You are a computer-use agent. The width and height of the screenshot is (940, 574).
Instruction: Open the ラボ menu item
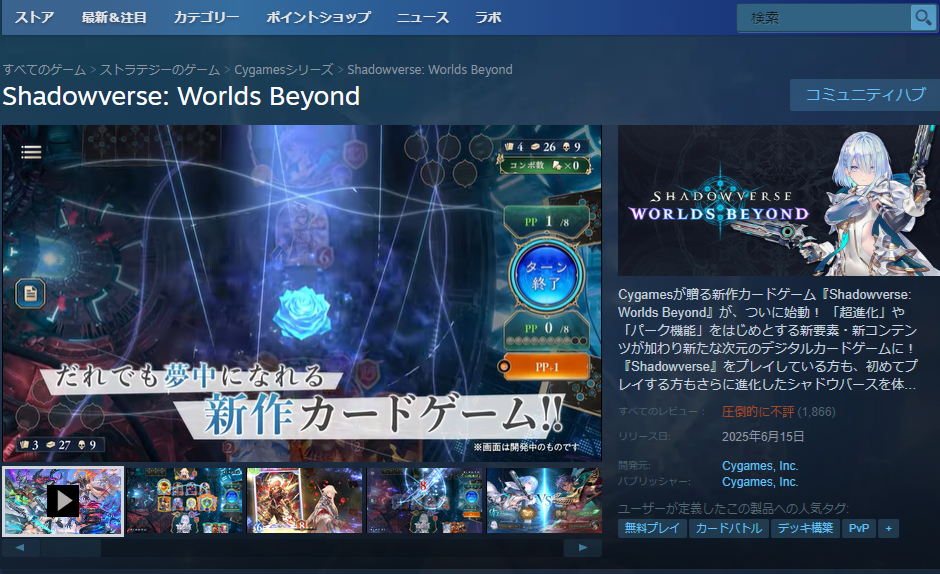(x=488, y=17)
